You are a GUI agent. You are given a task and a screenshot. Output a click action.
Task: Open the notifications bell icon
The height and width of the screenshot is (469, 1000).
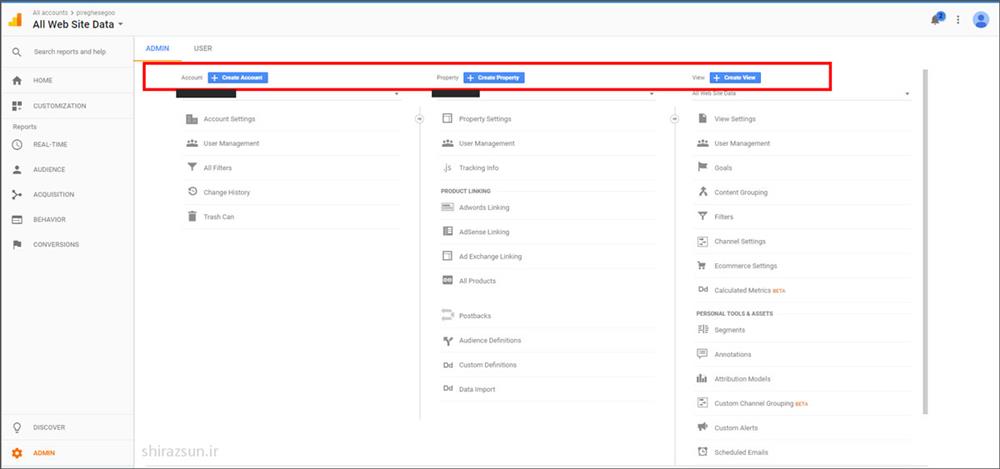click(x=936, y=19)
